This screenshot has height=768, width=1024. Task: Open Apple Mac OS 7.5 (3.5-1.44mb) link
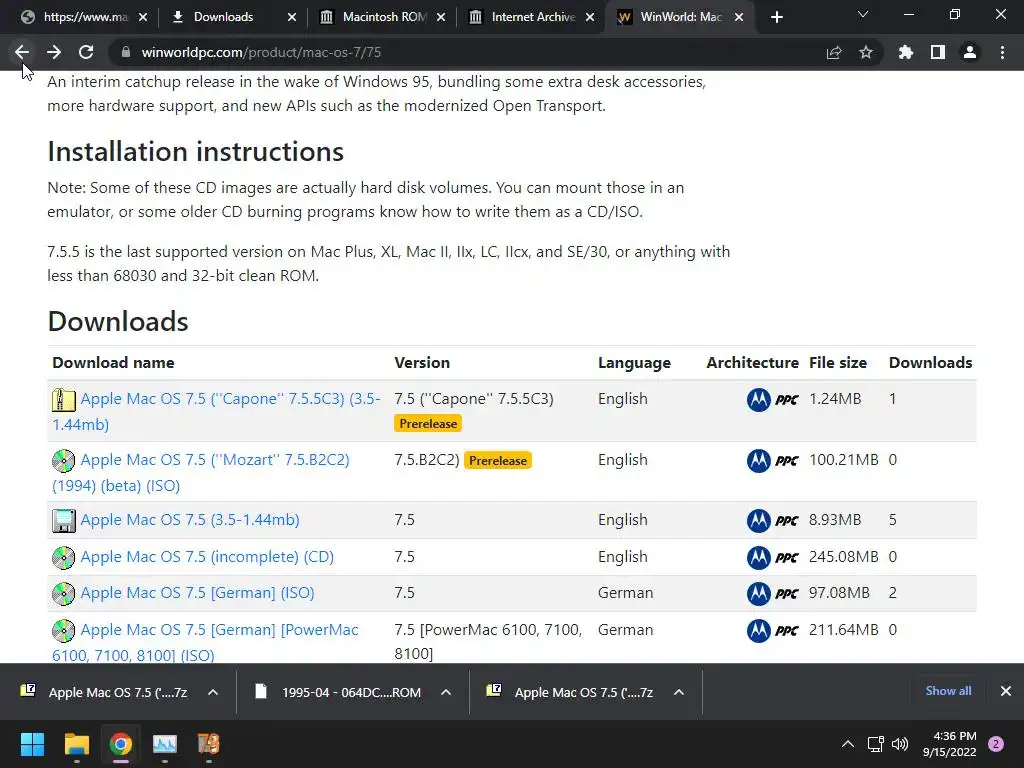pyautogui.click(x=190, y=520)
